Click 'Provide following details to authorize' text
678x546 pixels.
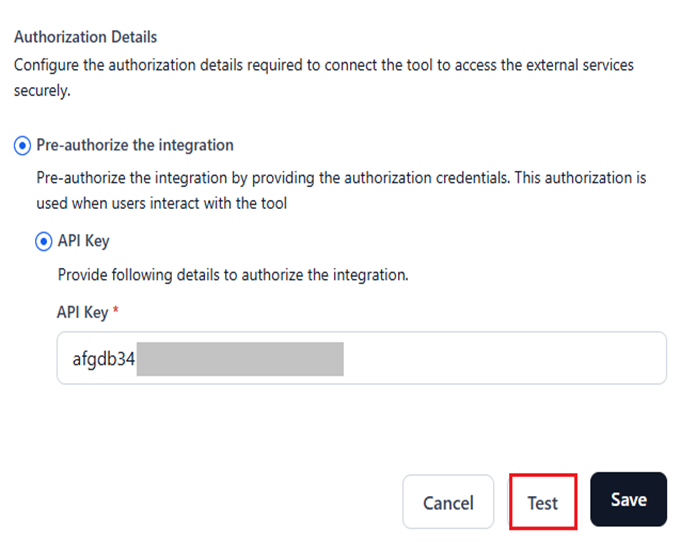tap(232, 275)
